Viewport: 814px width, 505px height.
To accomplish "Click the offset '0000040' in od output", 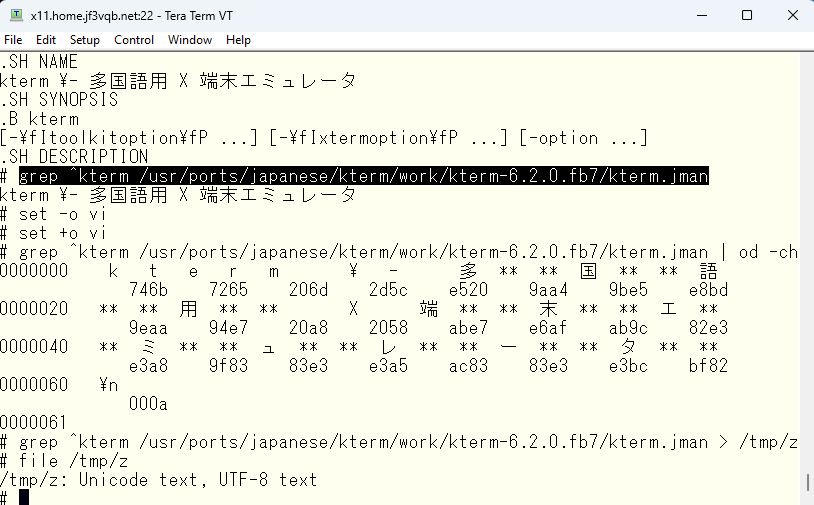I will 34,347.
